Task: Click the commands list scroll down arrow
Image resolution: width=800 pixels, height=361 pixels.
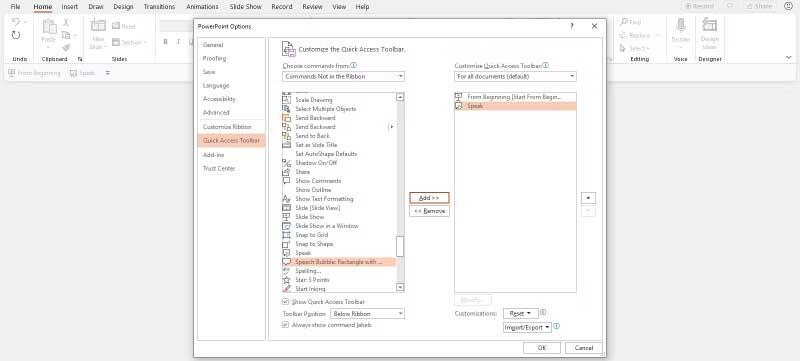Action: tap(400, 288)
